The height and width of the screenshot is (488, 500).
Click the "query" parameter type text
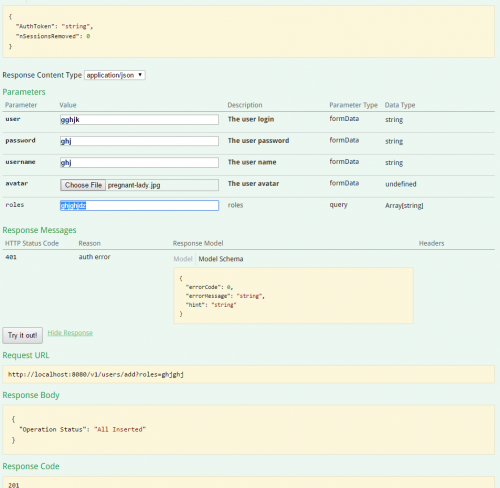click(339, 205)
